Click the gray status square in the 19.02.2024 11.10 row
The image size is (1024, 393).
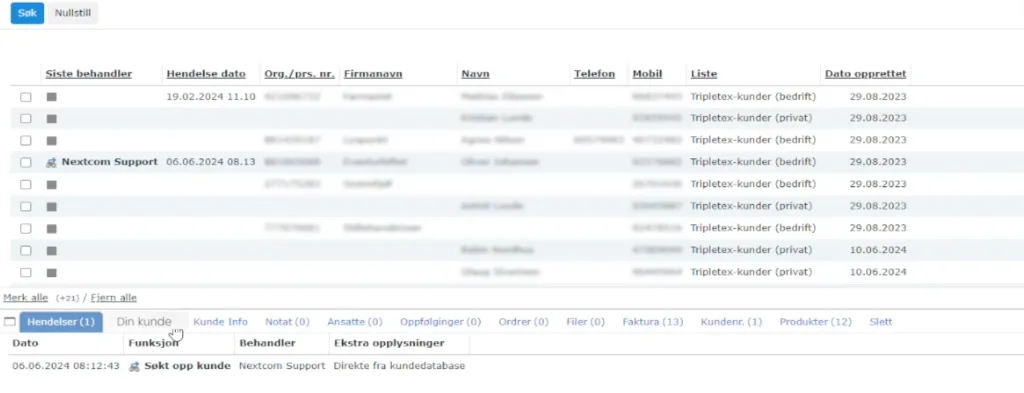coord(52,97)
